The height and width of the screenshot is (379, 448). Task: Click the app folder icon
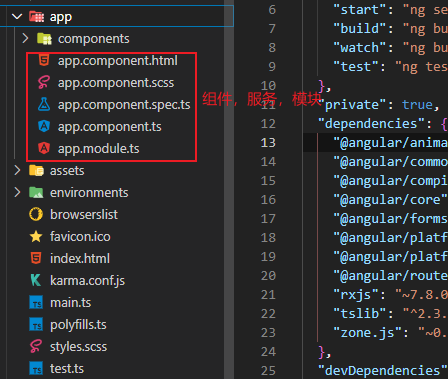(36, 16)
